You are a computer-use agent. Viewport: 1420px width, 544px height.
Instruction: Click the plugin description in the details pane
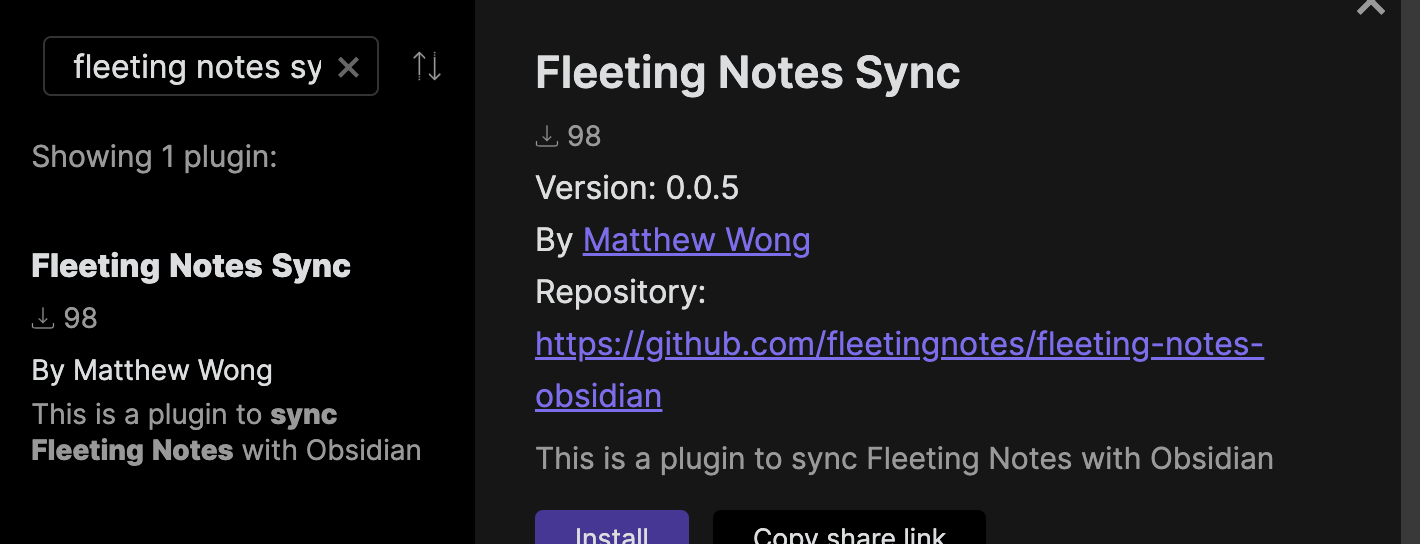point(904,459)
